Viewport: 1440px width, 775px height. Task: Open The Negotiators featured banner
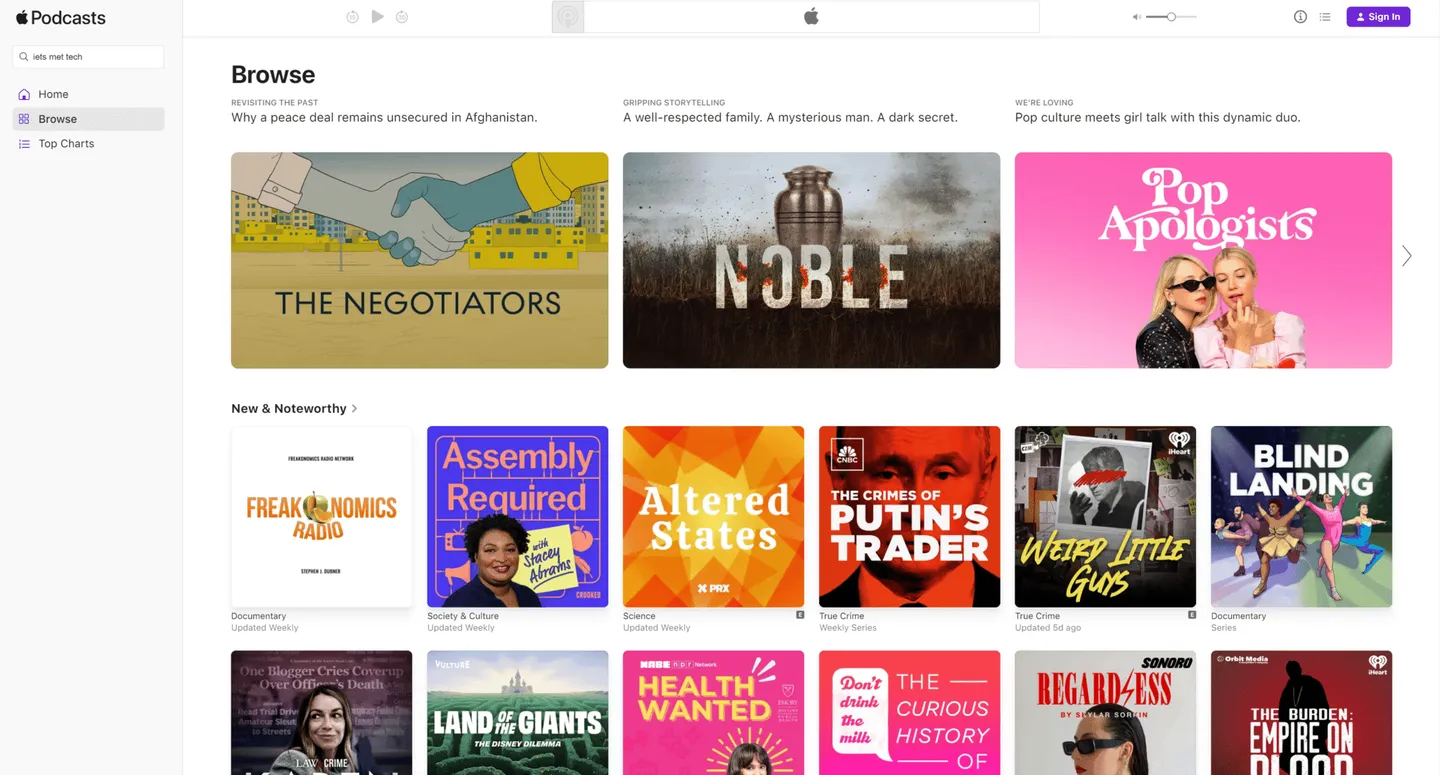[x=419, y=260]
